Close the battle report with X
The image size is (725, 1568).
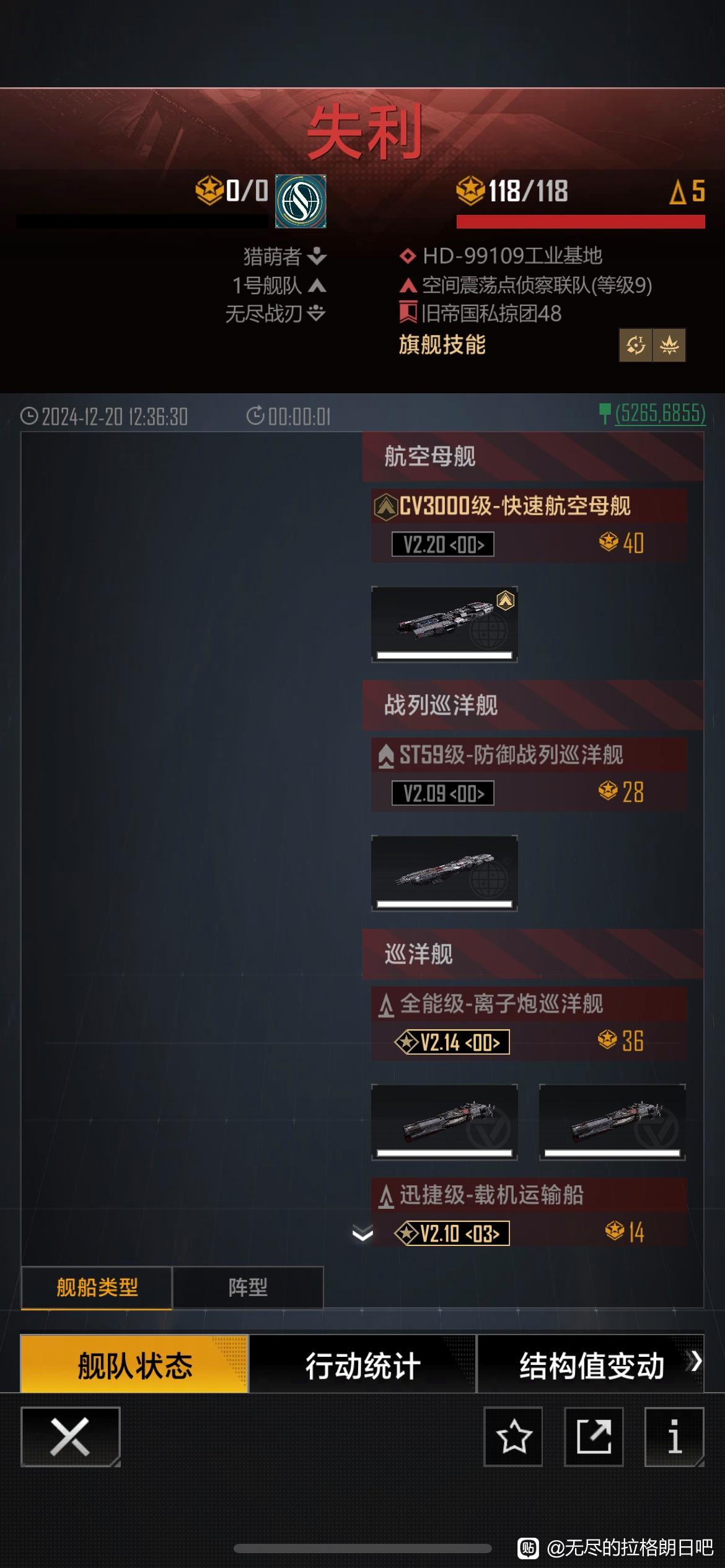[70, 1436]
